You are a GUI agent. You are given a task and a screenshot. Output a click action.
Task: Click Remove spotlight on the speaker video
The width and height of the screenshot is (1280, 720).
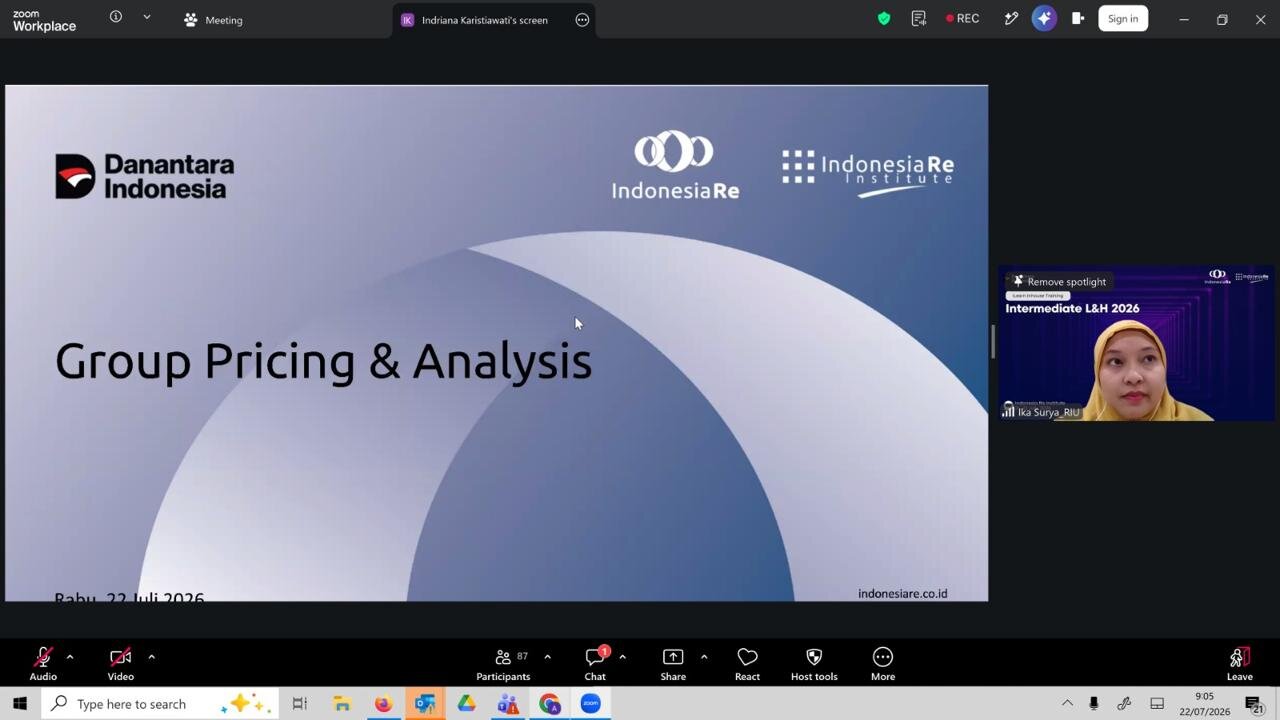1059,282
